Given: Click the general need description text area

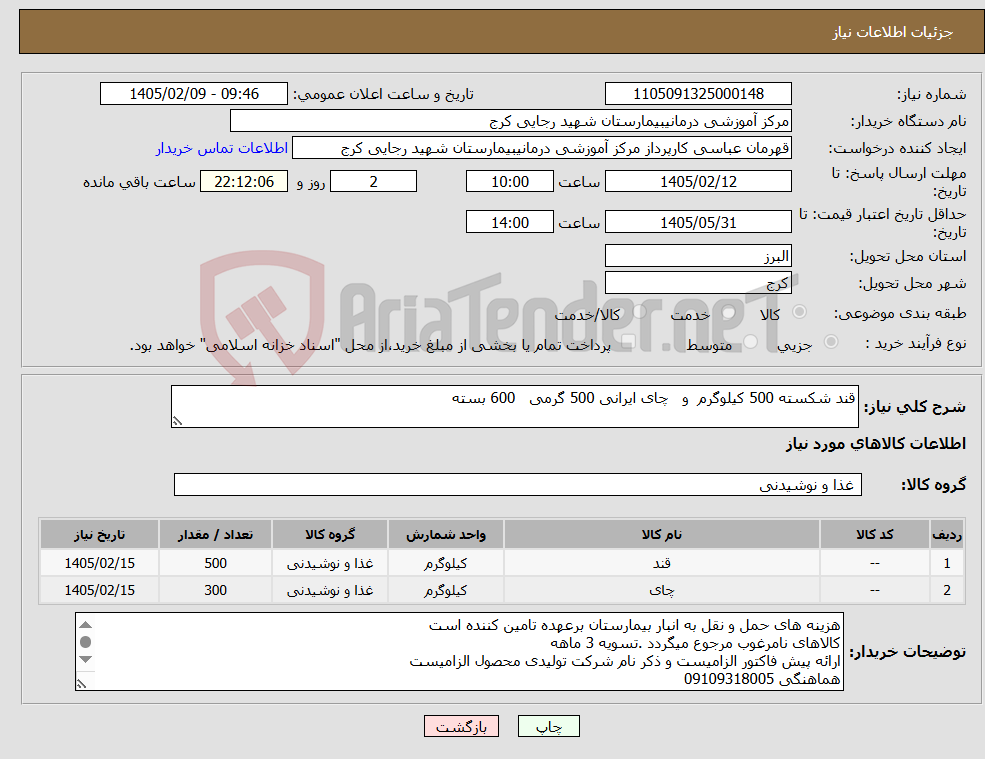Looking at the screenshot, I should [514, 407].
